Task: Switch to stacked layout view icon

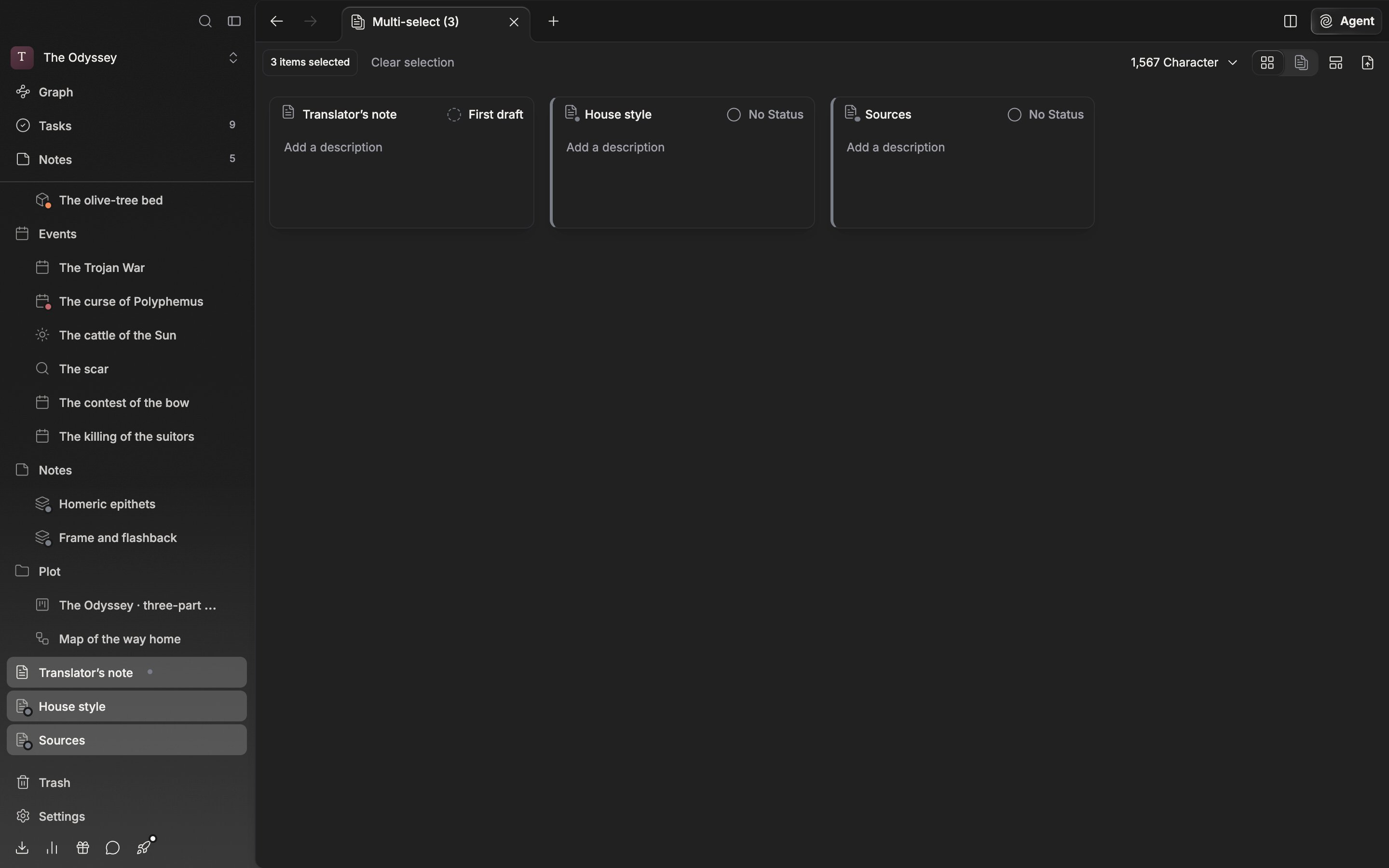Action: click(1335, 63)
